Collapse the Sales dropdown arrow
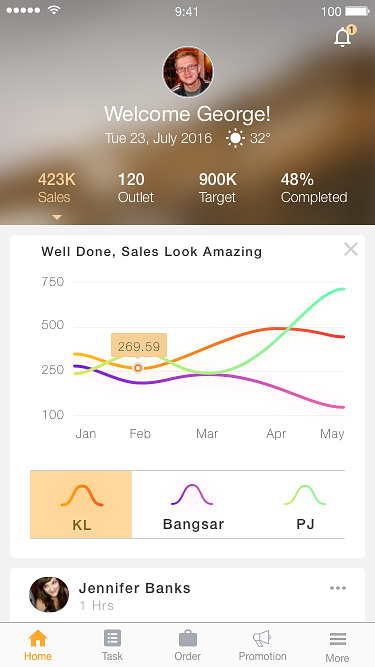 click(x=57, y=217)
